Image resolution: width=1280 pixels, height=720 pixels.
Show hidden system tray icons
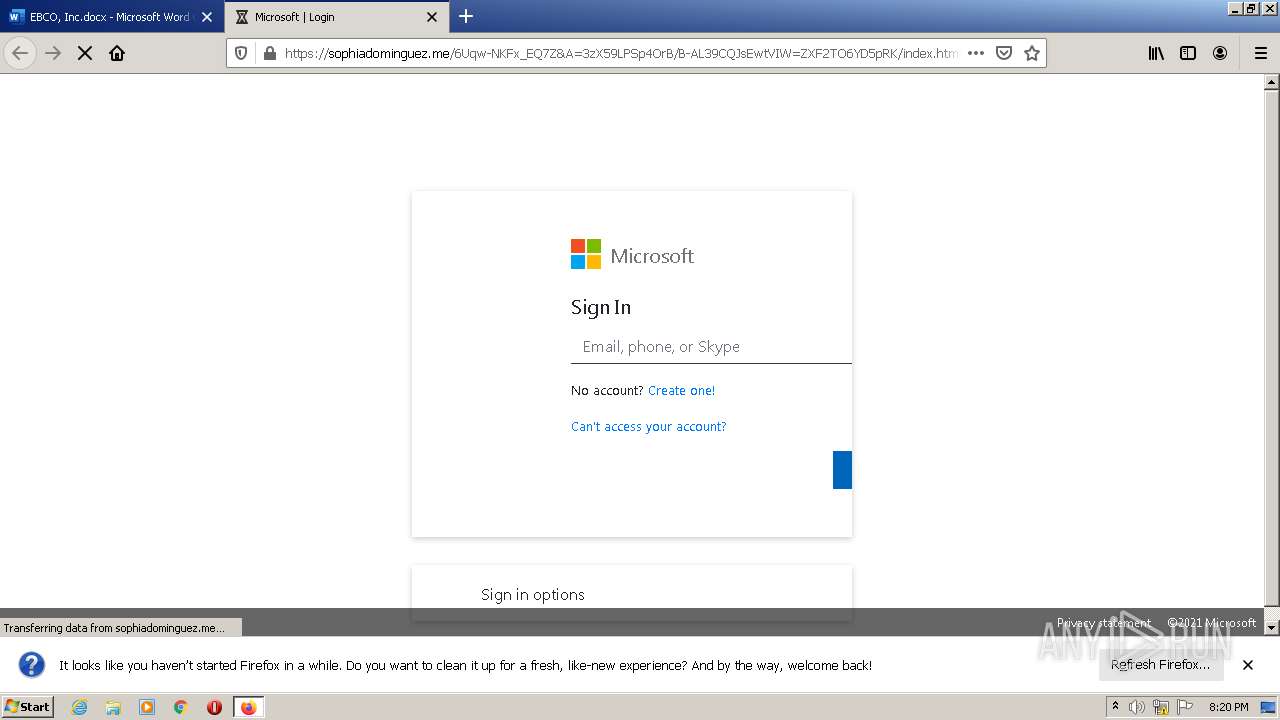pyautogui.click(x=1115, y=707)
